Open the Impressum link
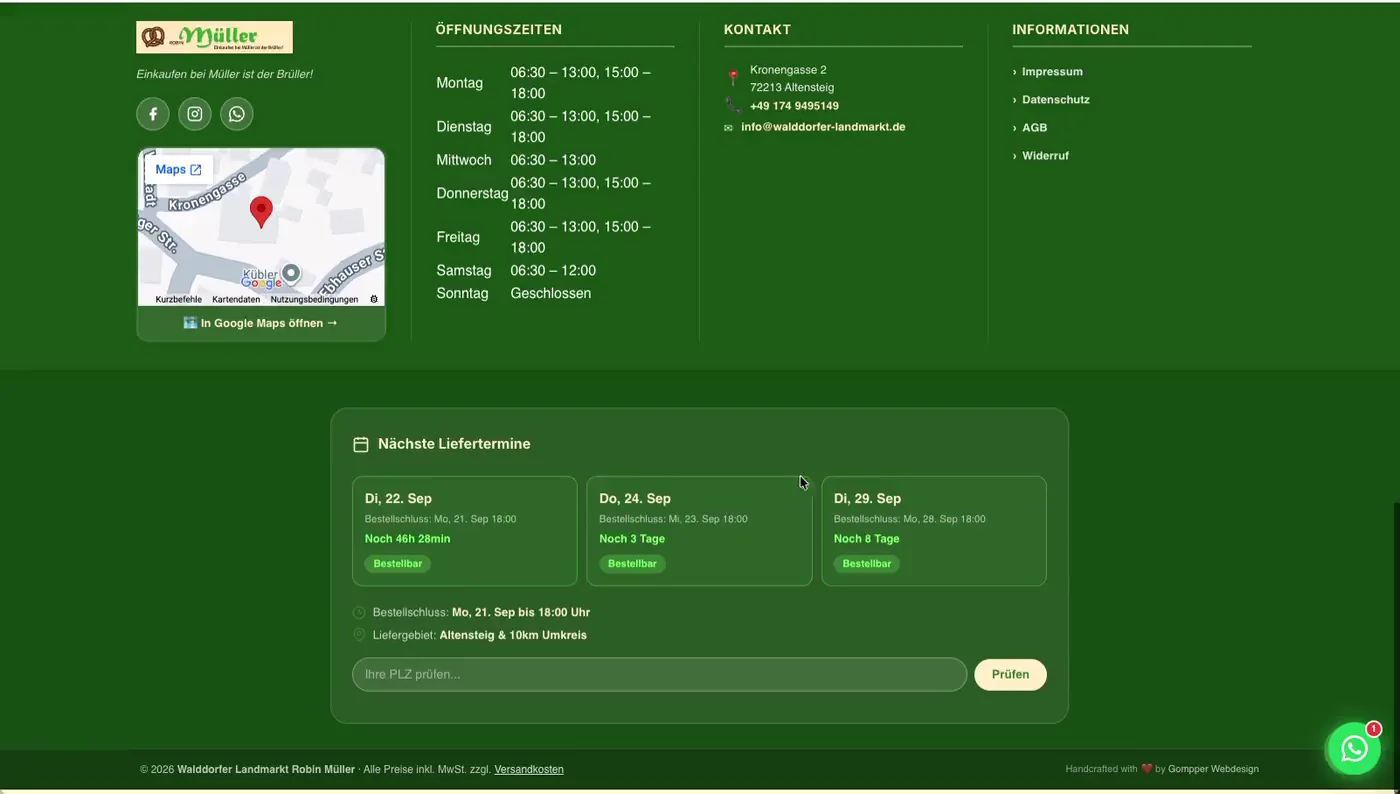 1052,72
